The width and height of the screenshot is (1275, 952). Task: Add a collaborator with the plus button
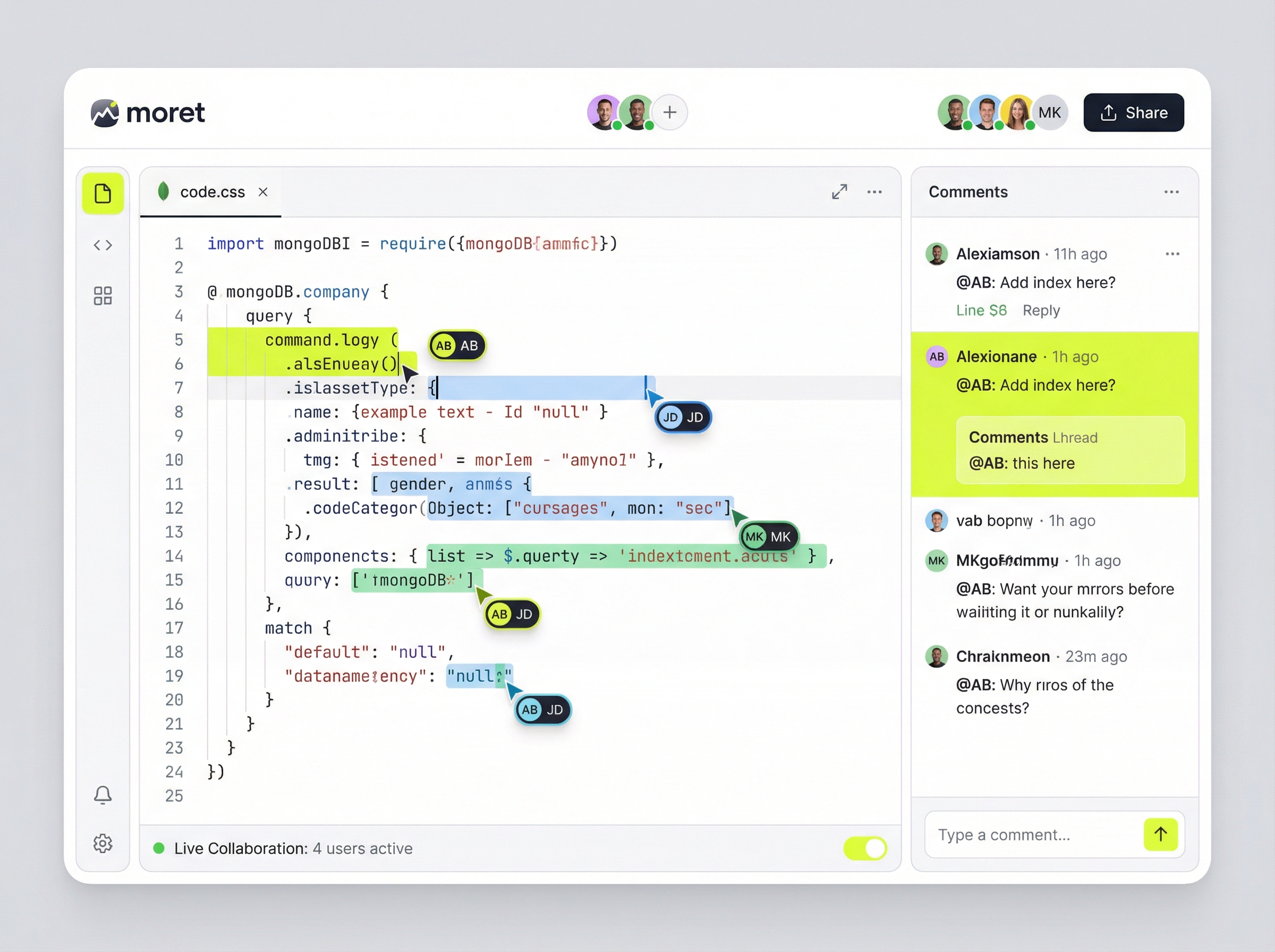669,113
